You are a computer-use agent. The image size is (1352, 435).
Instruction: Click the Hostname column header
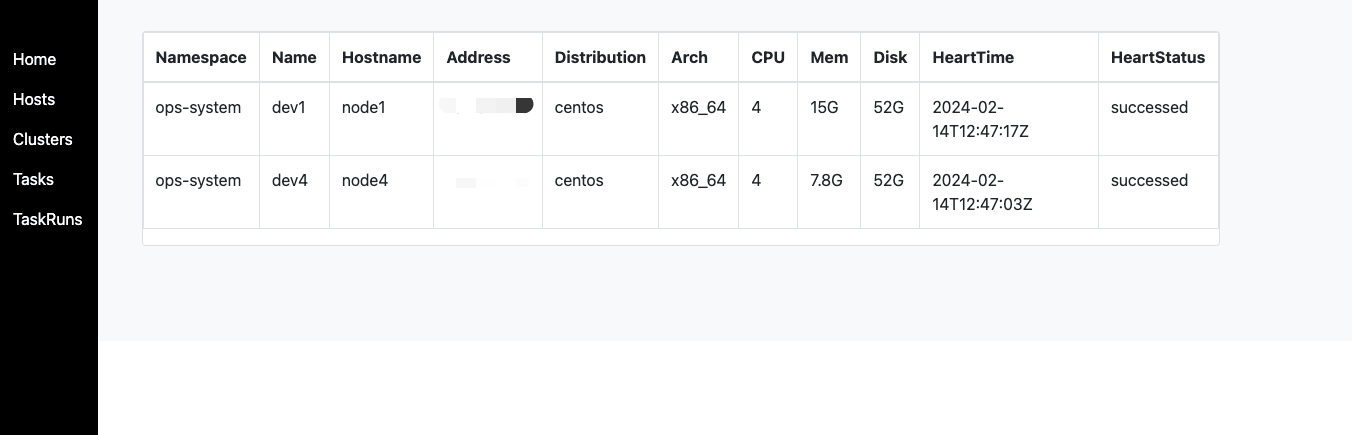[x=381, y=58]
